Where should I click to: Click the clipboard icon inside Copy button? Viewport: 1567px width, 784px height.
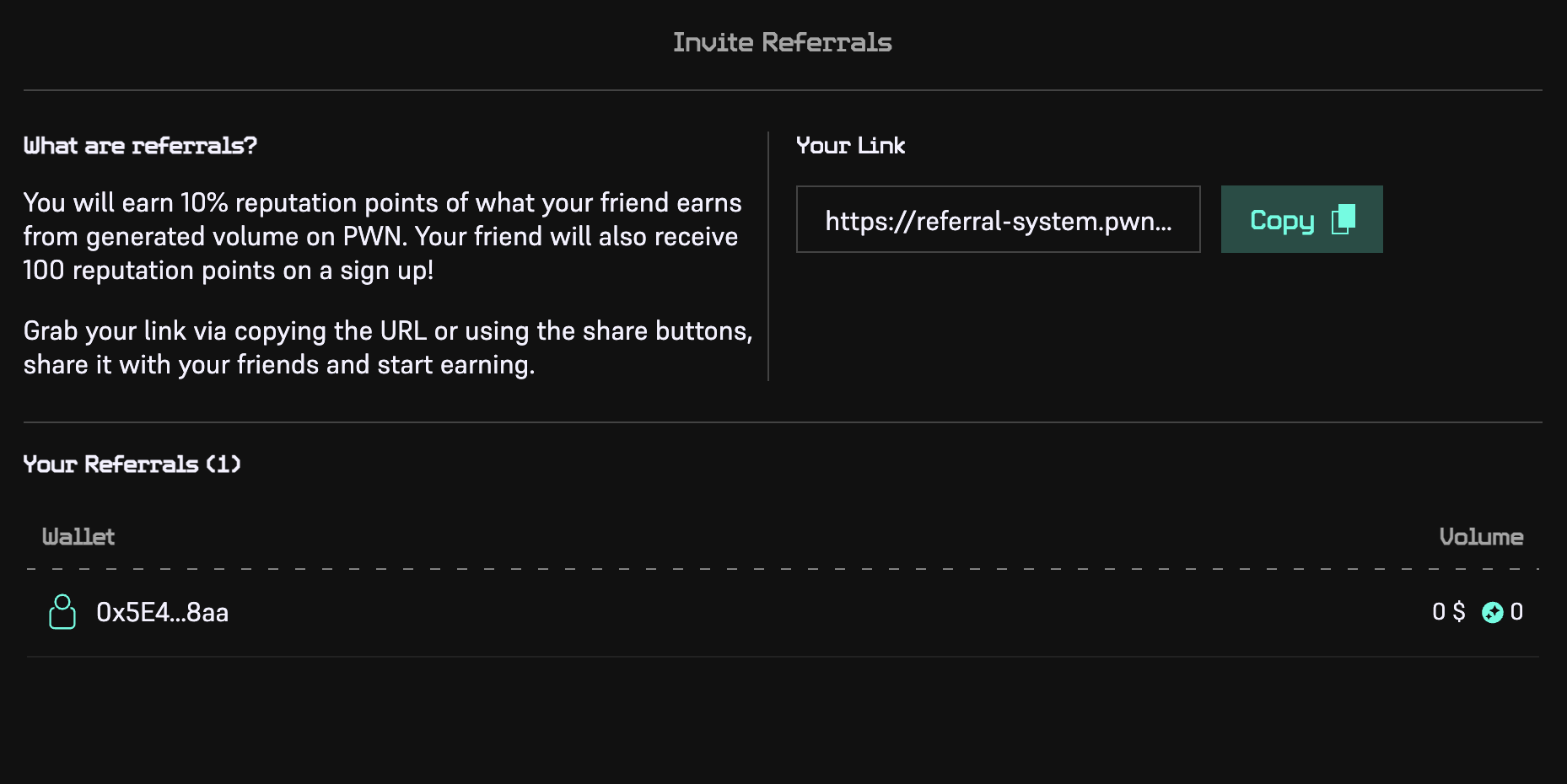click(1343, 219)
